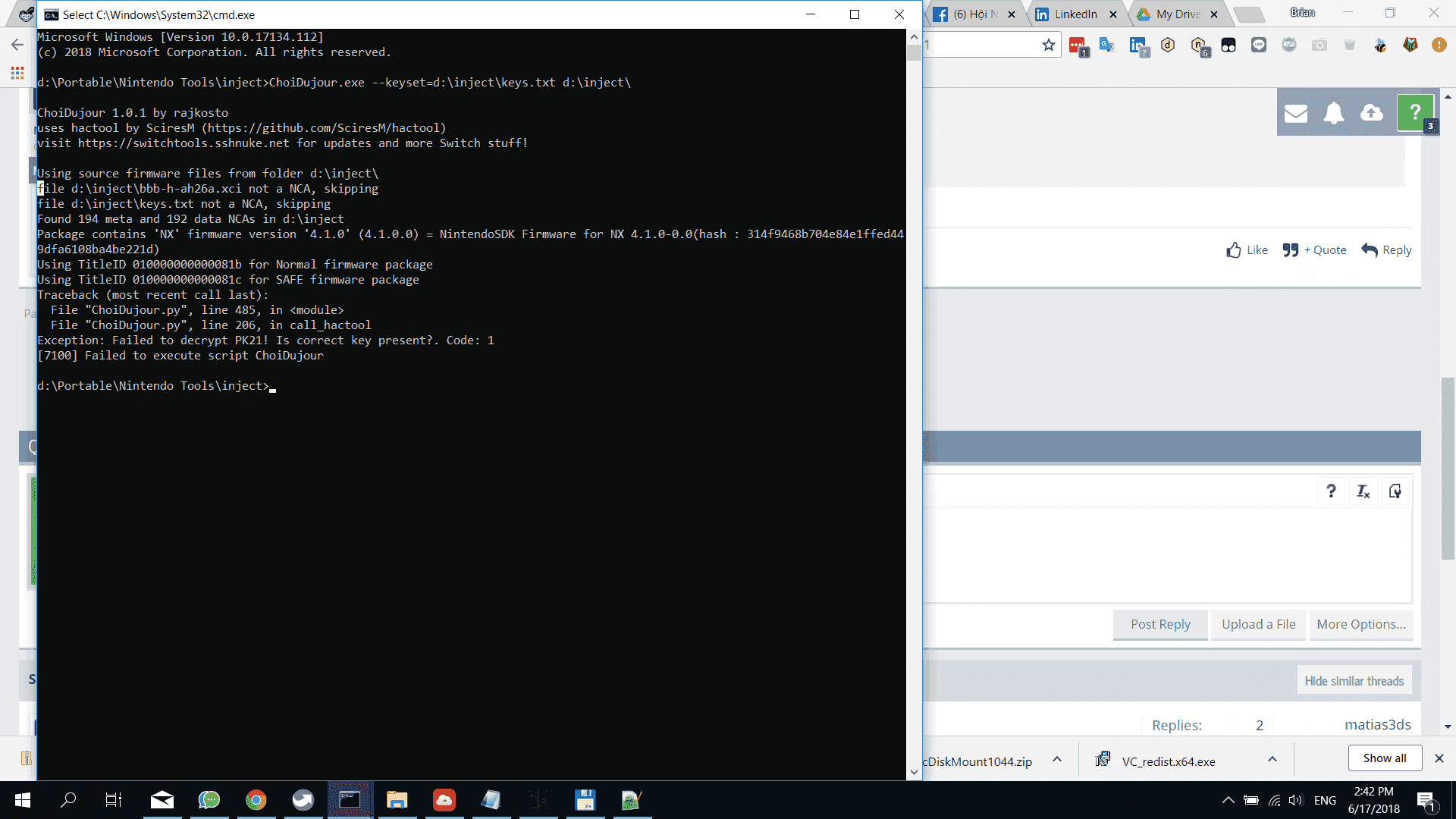Viewport: 1456px width, 819px height.
Task: Open the LINE extension icon
Action: click(x=1259, y=45)
